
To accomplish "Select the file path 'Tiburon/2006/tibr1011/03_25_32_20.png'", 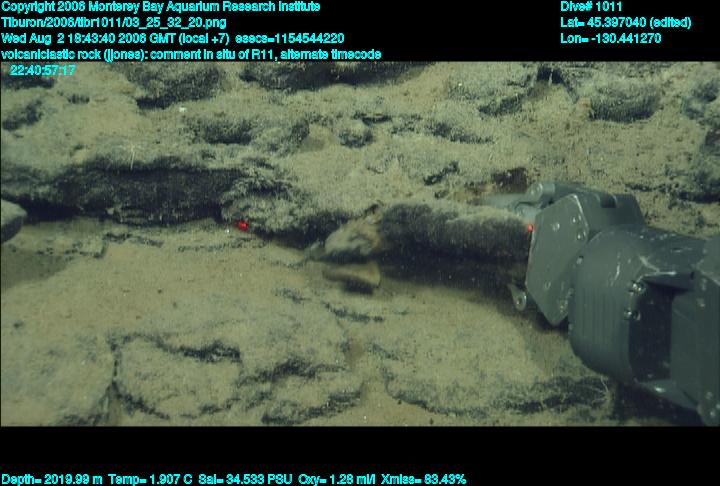I will tap(113, 23).
